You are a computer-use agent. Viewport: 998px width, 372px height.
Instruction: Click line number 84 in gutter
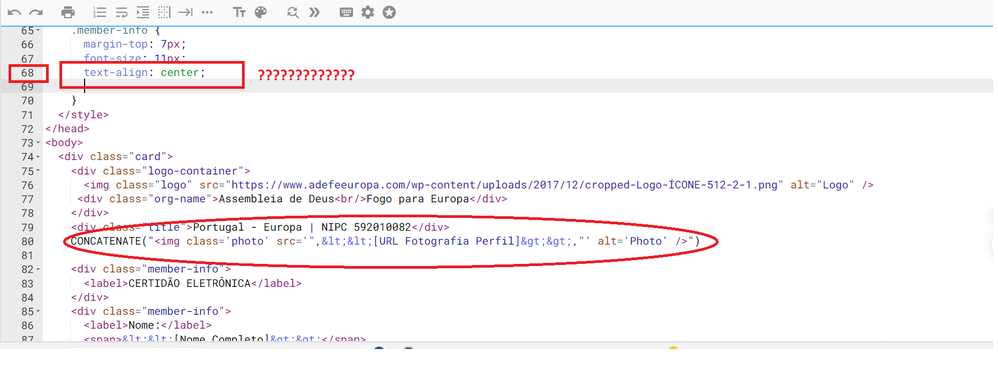[x=27, y=297]
